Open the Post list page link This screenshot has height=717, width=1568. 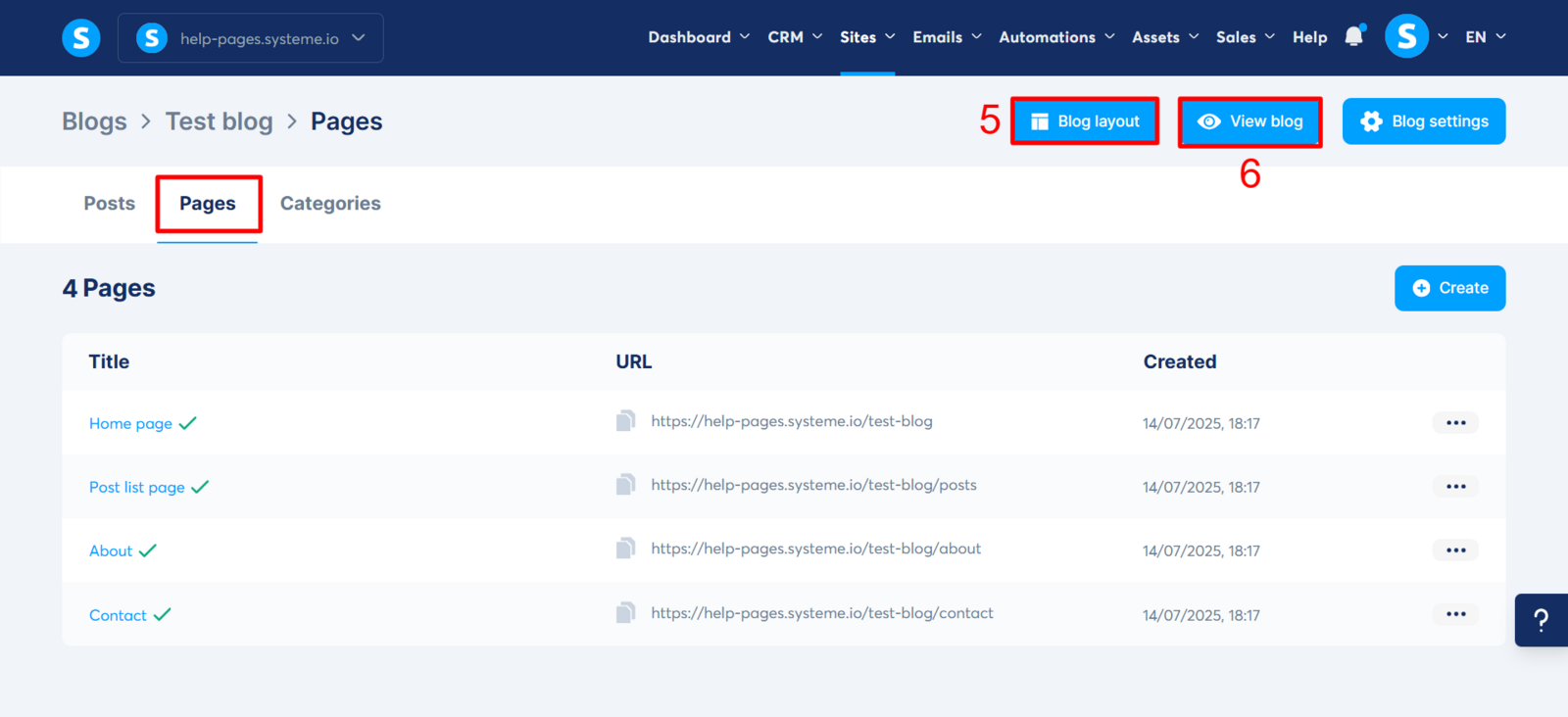click(x=136, y=487)
